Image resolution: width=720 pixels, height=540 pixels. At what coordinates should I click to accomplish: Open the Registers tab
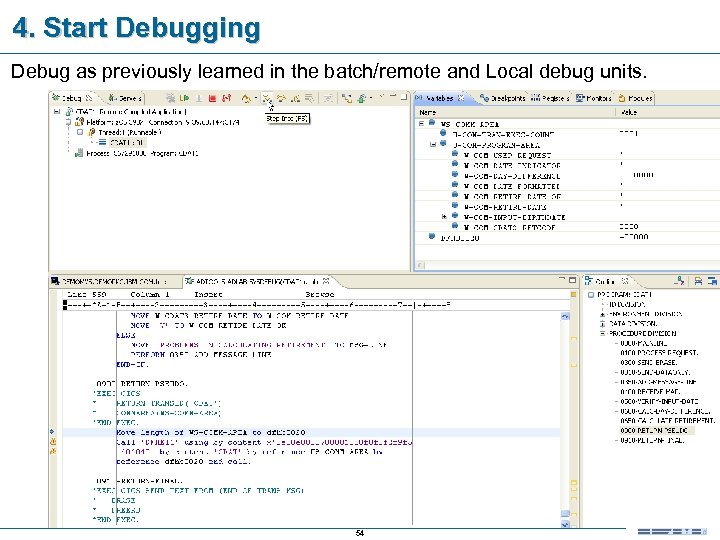click(550, 98)
